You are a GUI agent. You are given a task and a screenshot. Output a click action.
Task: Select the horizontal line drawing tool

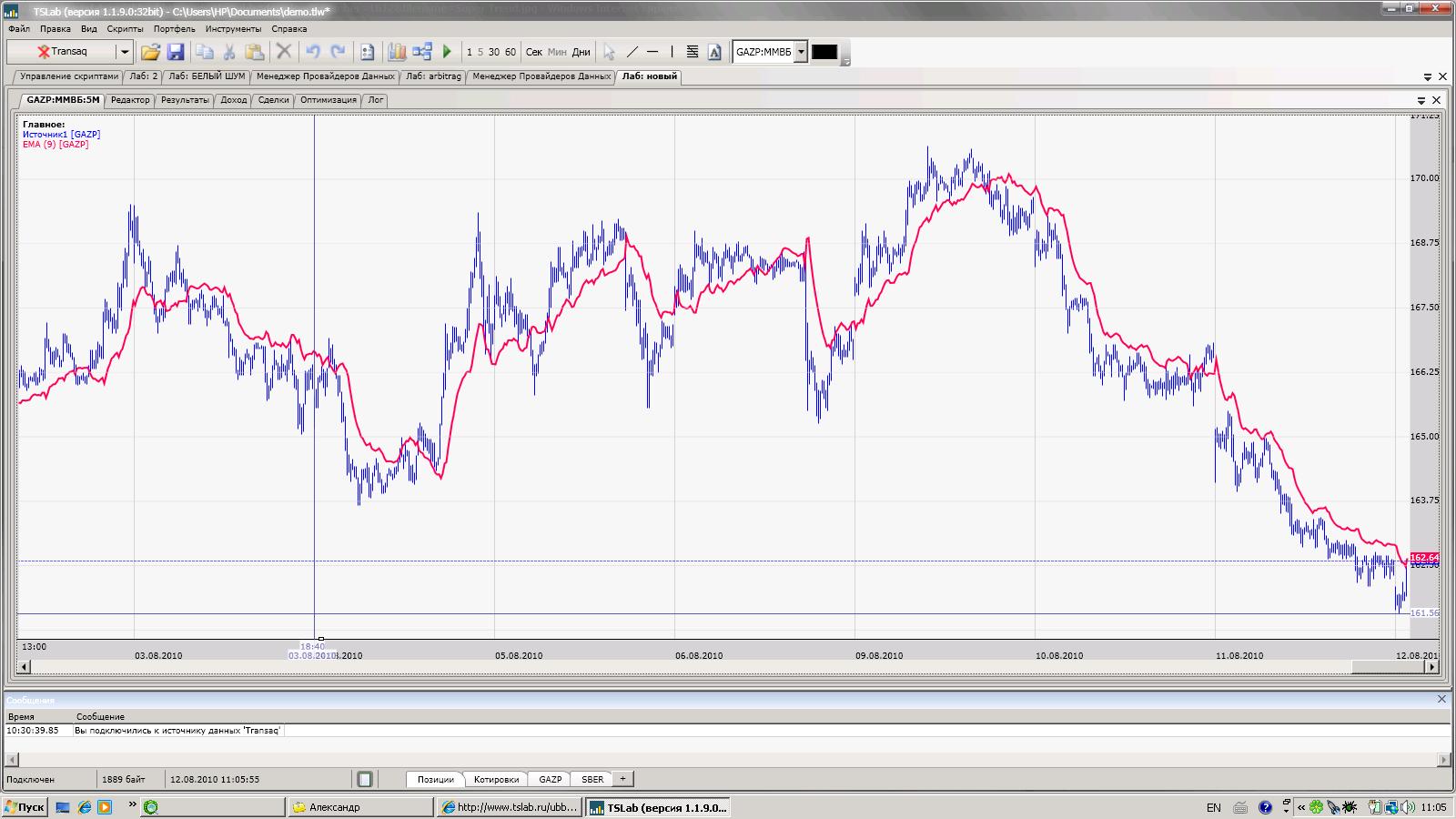pyautogui.click(x=652, y=52)
